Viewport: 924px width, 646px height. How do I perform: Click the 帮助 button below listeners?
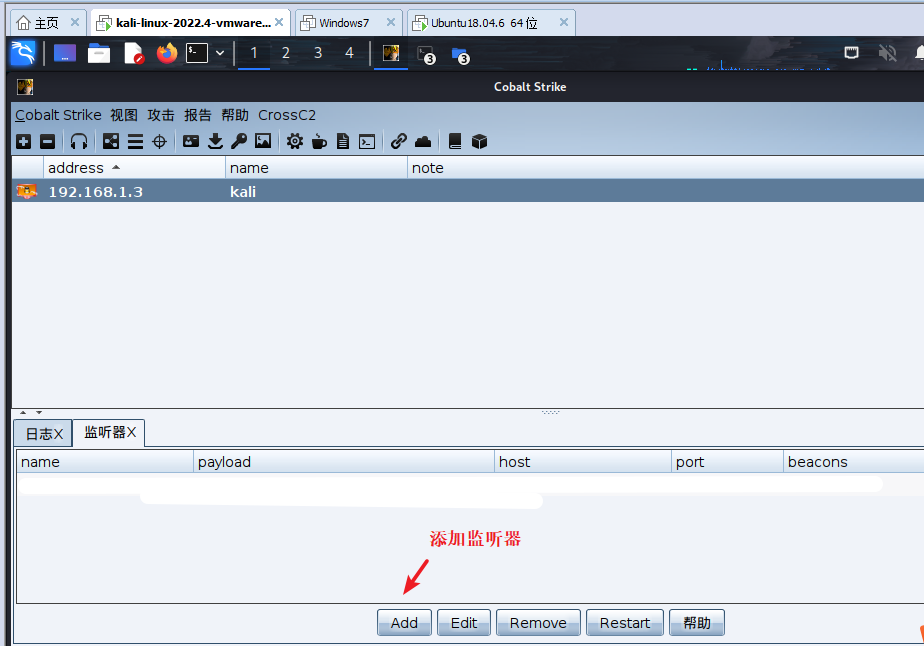[x=697, y=622]
